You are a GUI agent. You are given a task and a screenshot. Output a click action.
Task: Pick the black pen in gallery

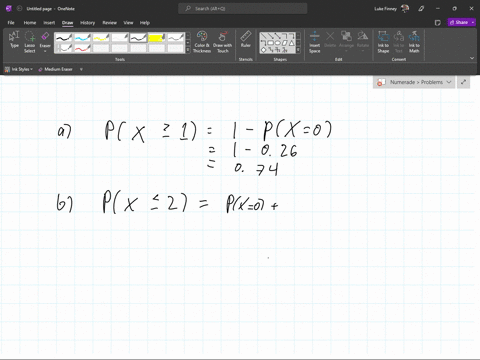(x=63, y=38)
